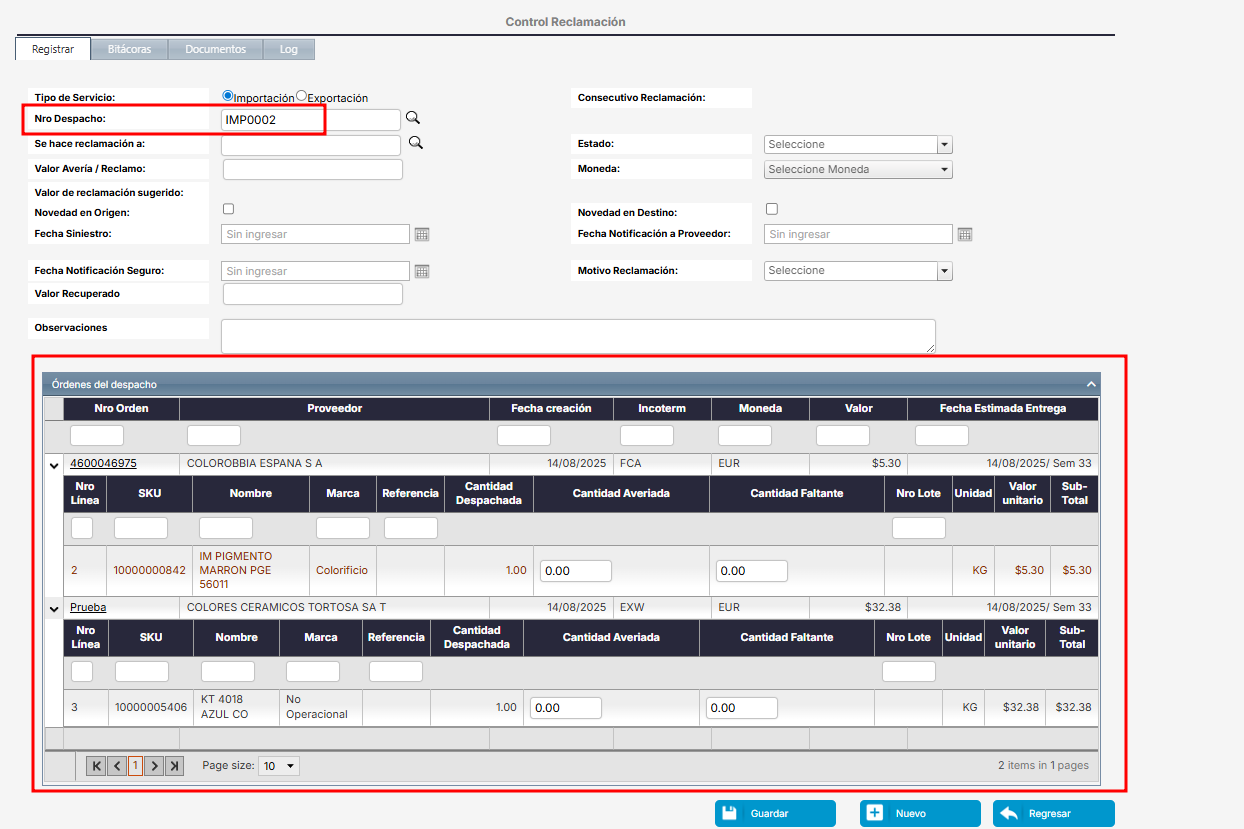Open the Fecha Siniestro calendar picker

coord(422,234)
